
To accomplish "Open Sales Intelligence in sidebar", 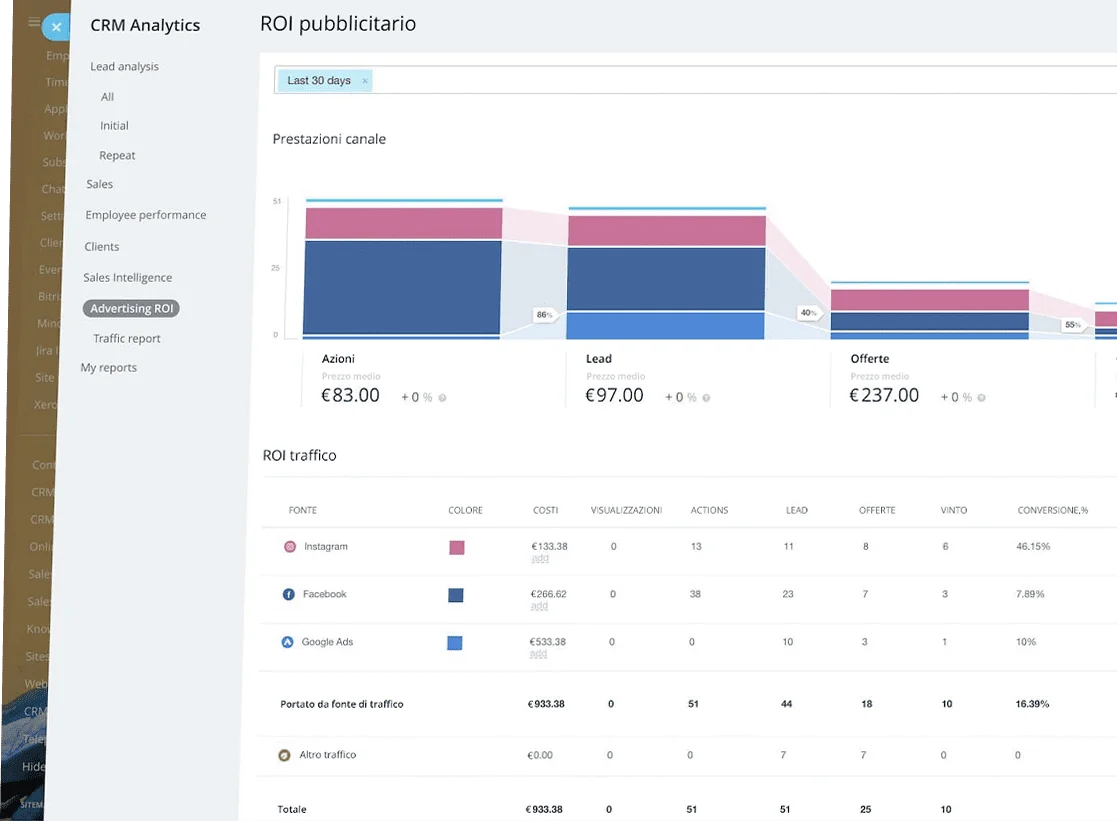I will [128, 278].
